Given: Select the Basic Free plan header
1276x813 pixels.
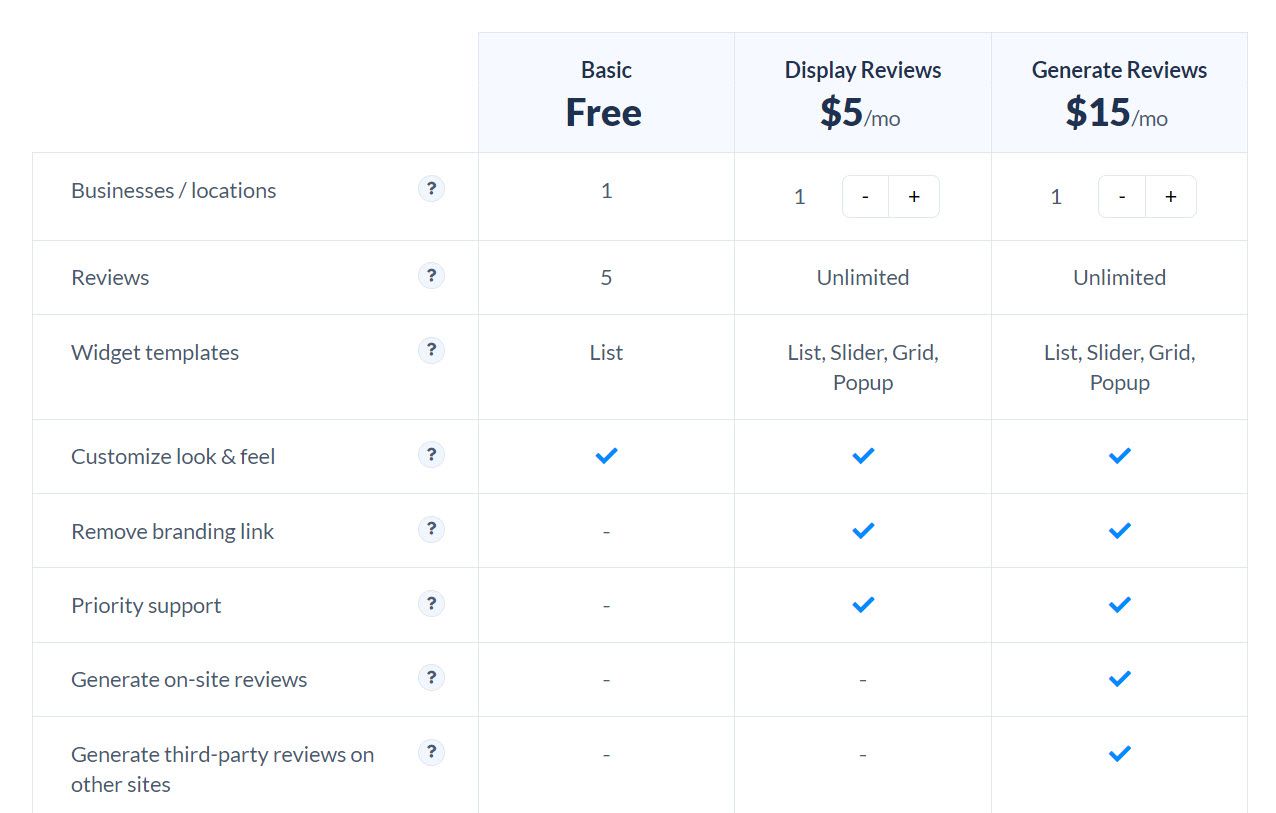Looking at the screenshot, I should [x=606, y=93].
